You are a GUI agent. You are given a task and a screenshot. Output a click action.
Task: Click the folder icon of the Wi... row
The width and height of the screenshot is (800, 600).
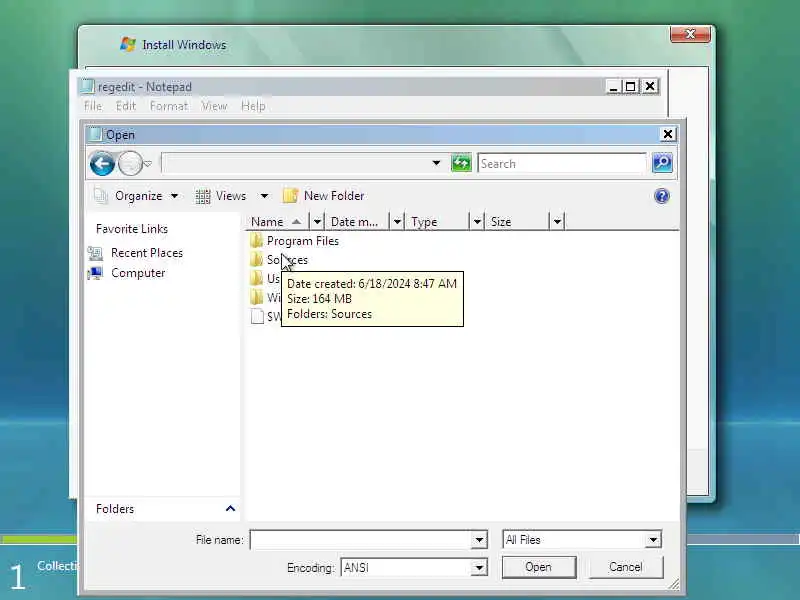[257, 297]
